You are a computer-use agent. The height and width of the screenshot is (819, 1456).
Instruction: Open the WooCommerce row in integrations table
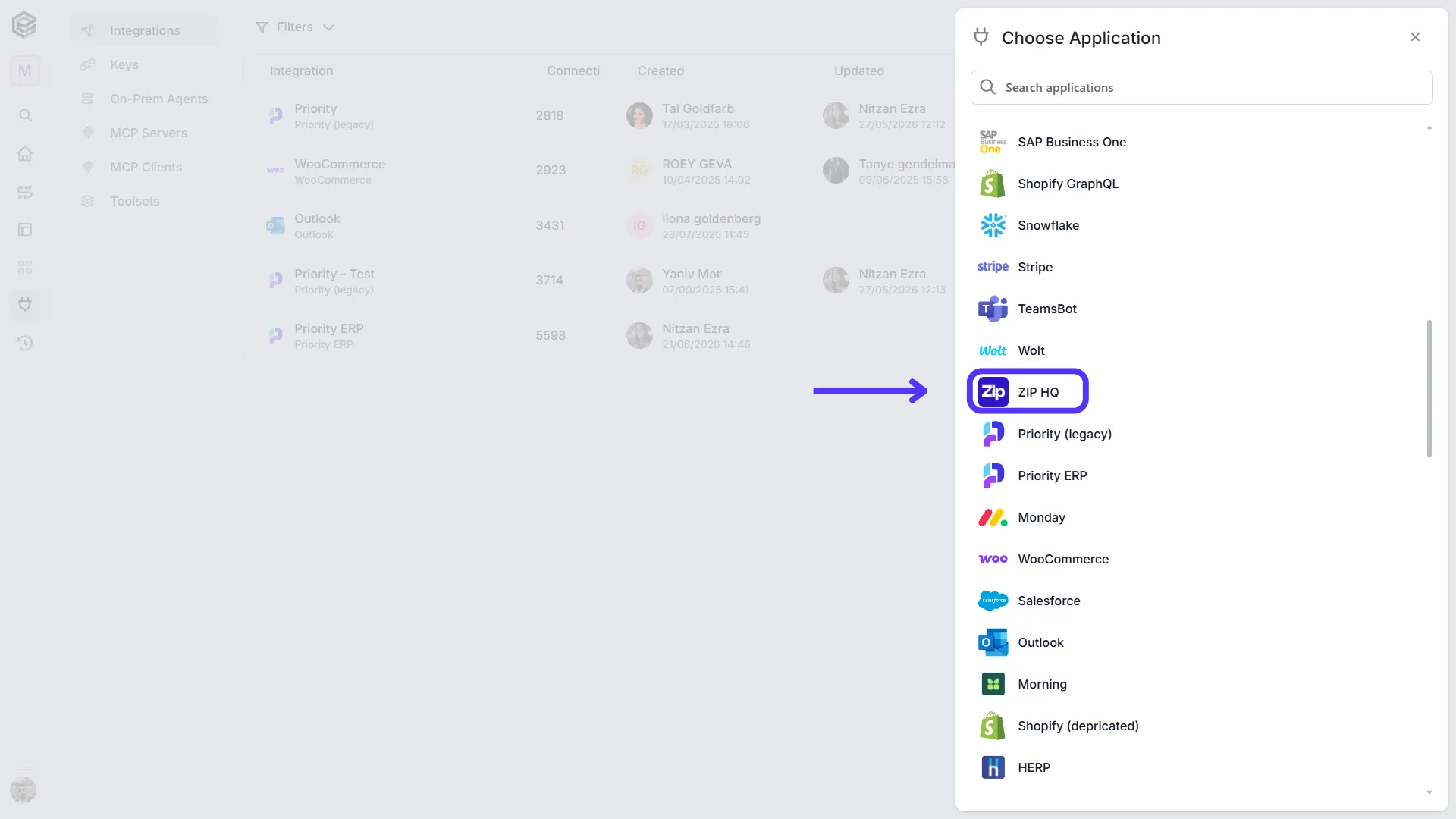(599, 171)
